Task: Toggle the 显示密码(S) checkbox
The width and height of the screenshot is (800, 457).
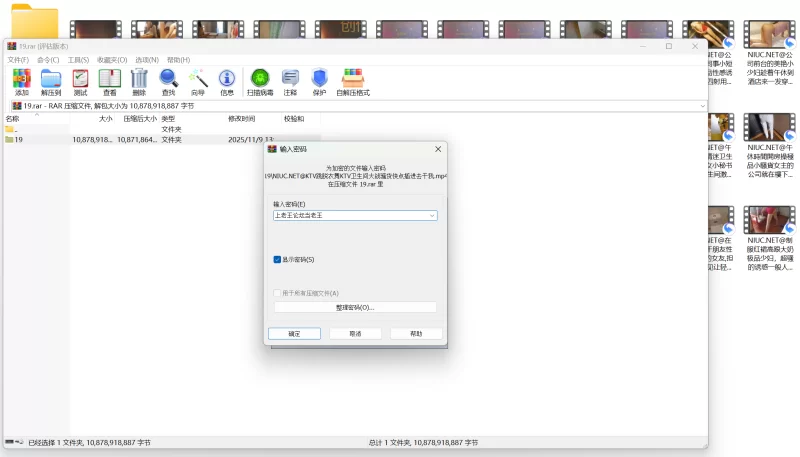Action: (277, 260)
